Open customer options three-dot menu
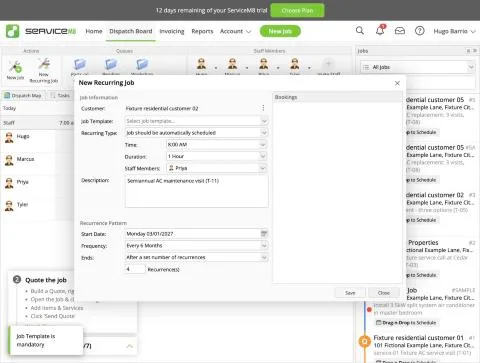Viewport: 480px width, 363px height. click(263, 108)
